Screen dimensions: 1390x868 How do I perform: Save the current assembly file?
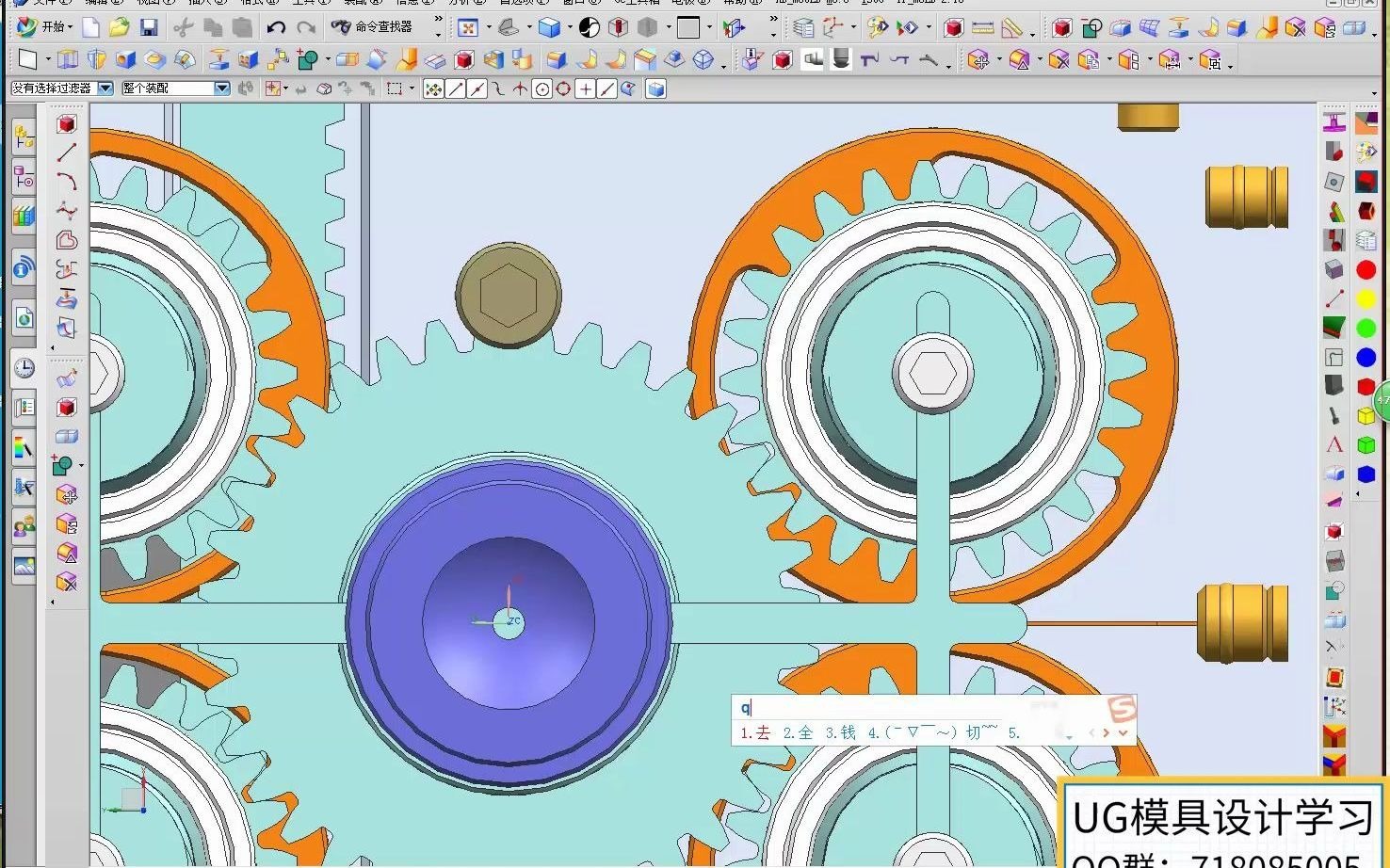pyautogui.click(x=149, y=27)
